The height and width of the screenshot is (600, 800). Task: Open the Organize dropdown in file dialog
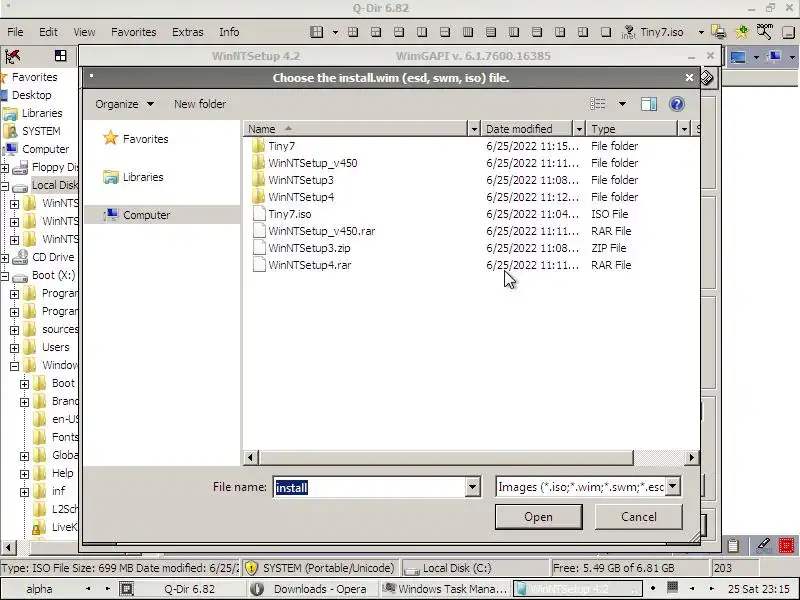(x=124, y=104)
